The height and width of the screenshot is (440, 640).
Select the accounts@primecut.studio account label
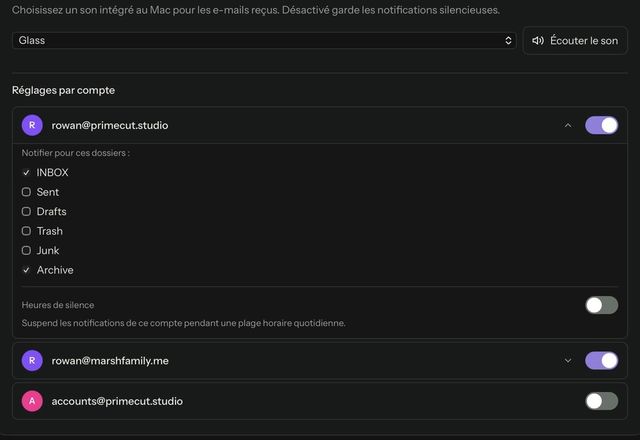click(x=117, y=401)
